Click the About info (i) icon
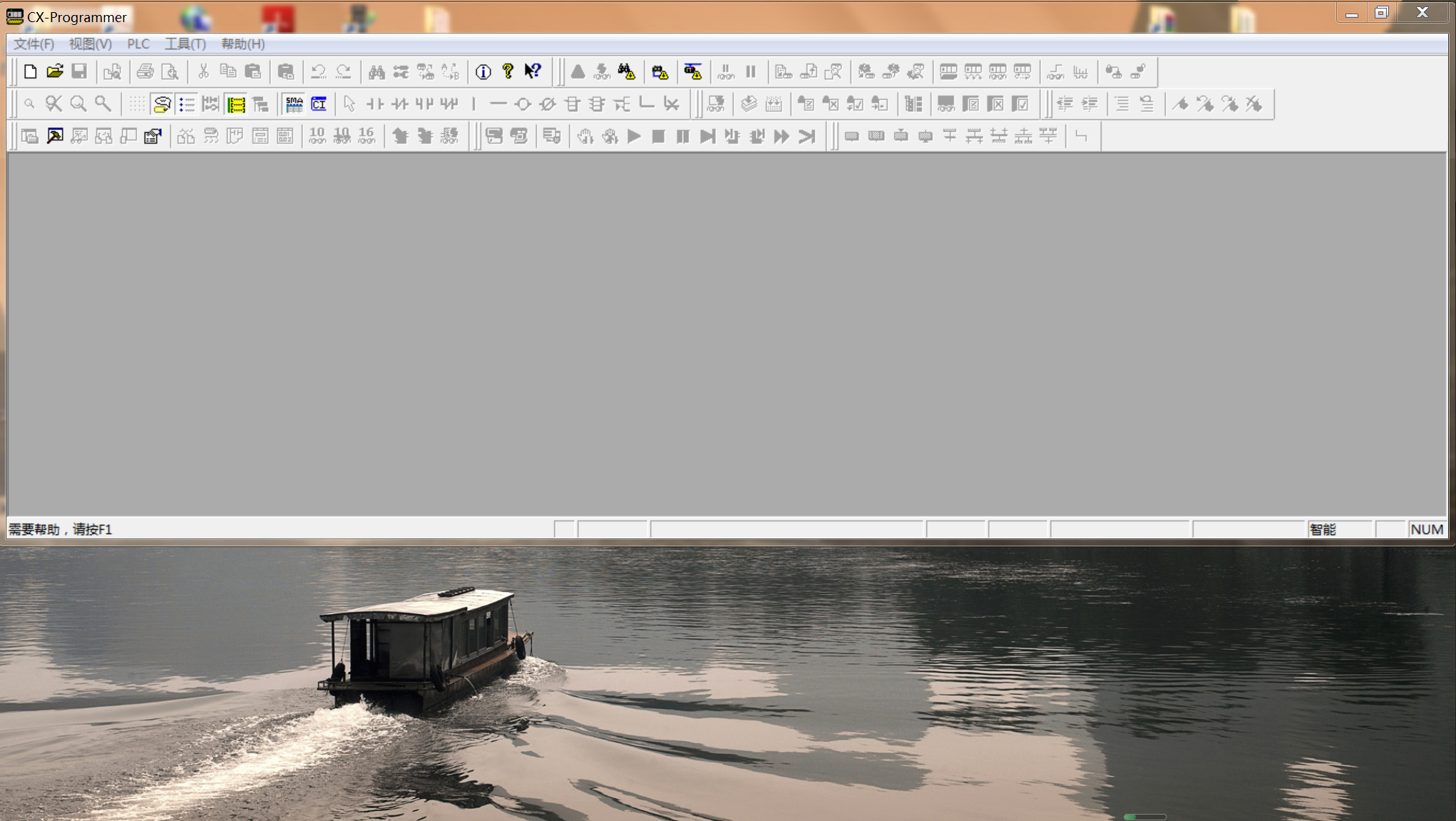1456x821 pixels. coord(483,71)
